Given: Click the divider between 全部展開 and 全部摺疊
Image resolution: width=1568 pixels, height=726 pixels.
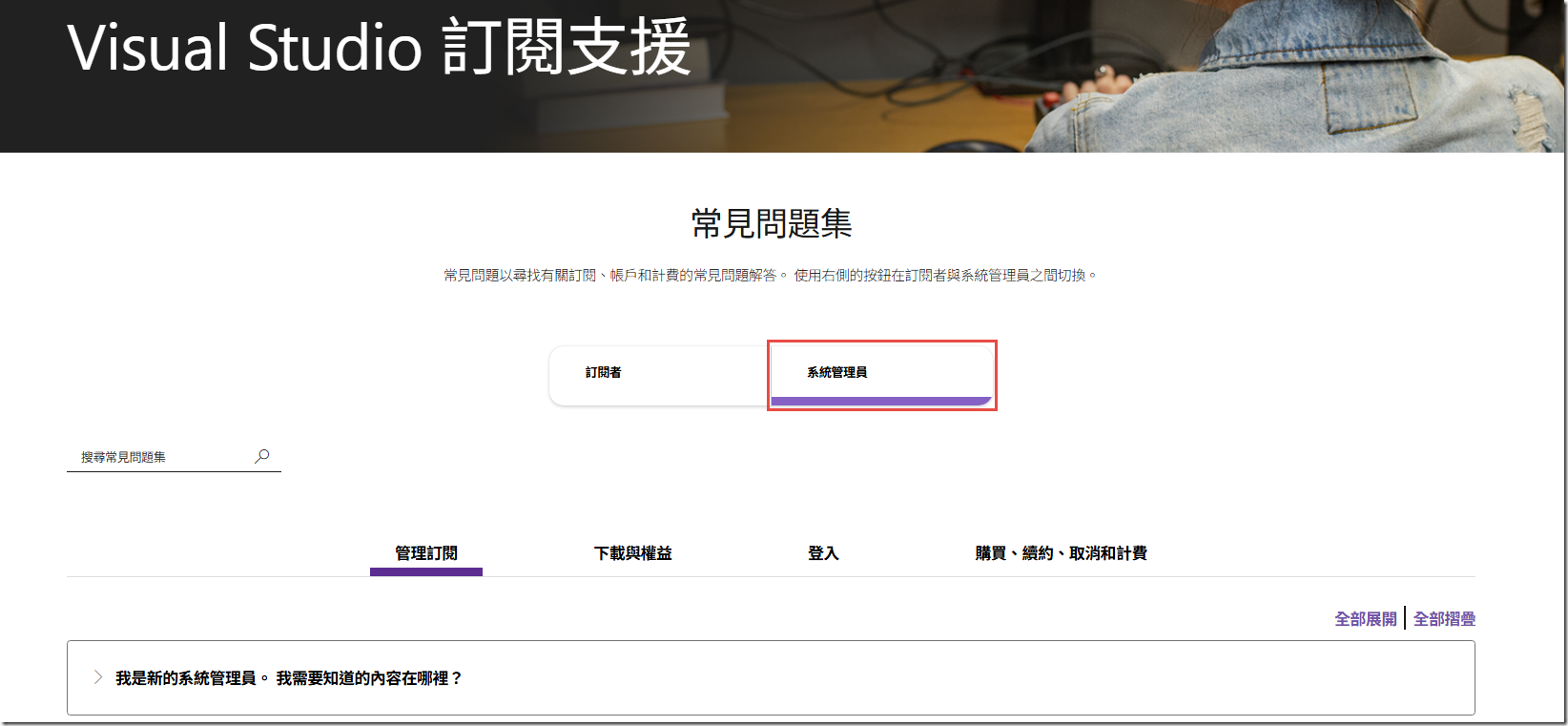Looking at the screenshot, I should point(1405,618).
